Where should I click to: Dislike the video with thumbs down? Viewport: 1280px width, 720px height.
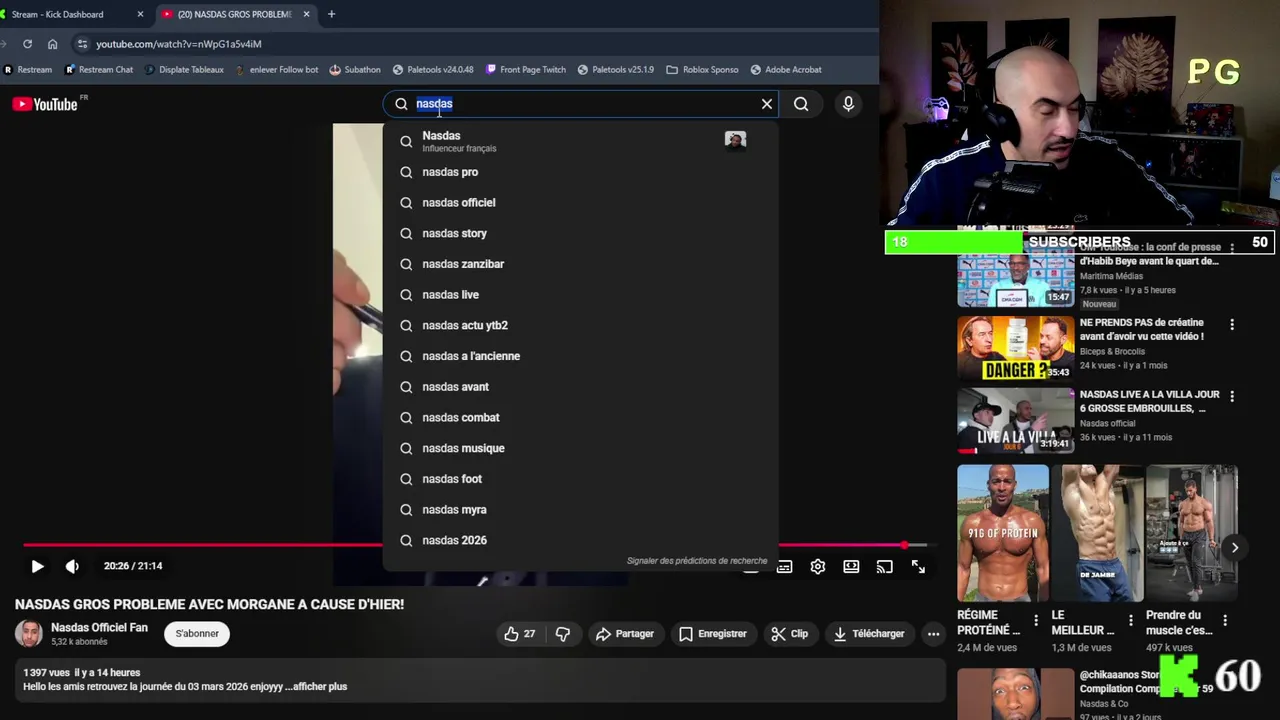pos(563,634)
